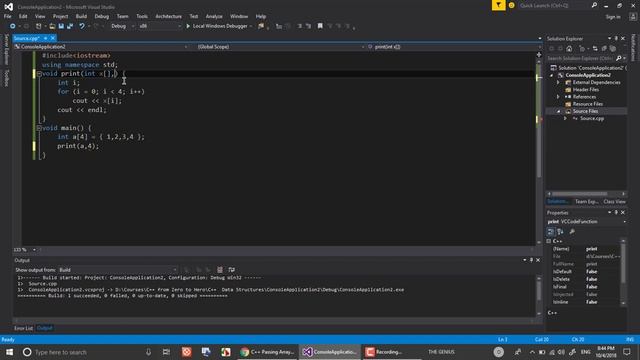This screenshot has height=360, width=640.
Task: Open the Global Scope dropdown
Action: pyautogui.click(x=280, y=47)
